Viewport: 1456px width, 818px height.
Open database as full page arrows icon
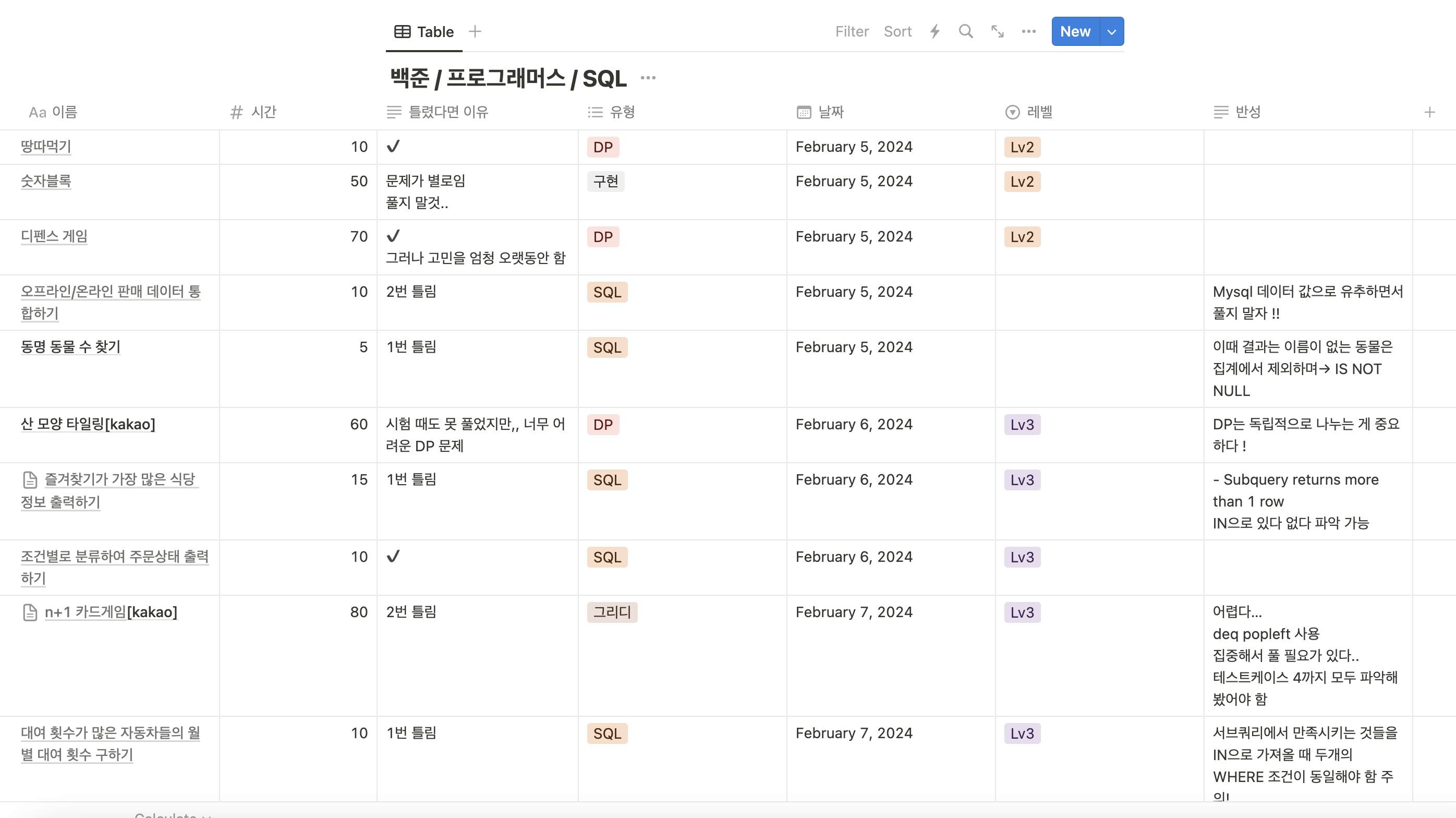[x=997, y=32]
